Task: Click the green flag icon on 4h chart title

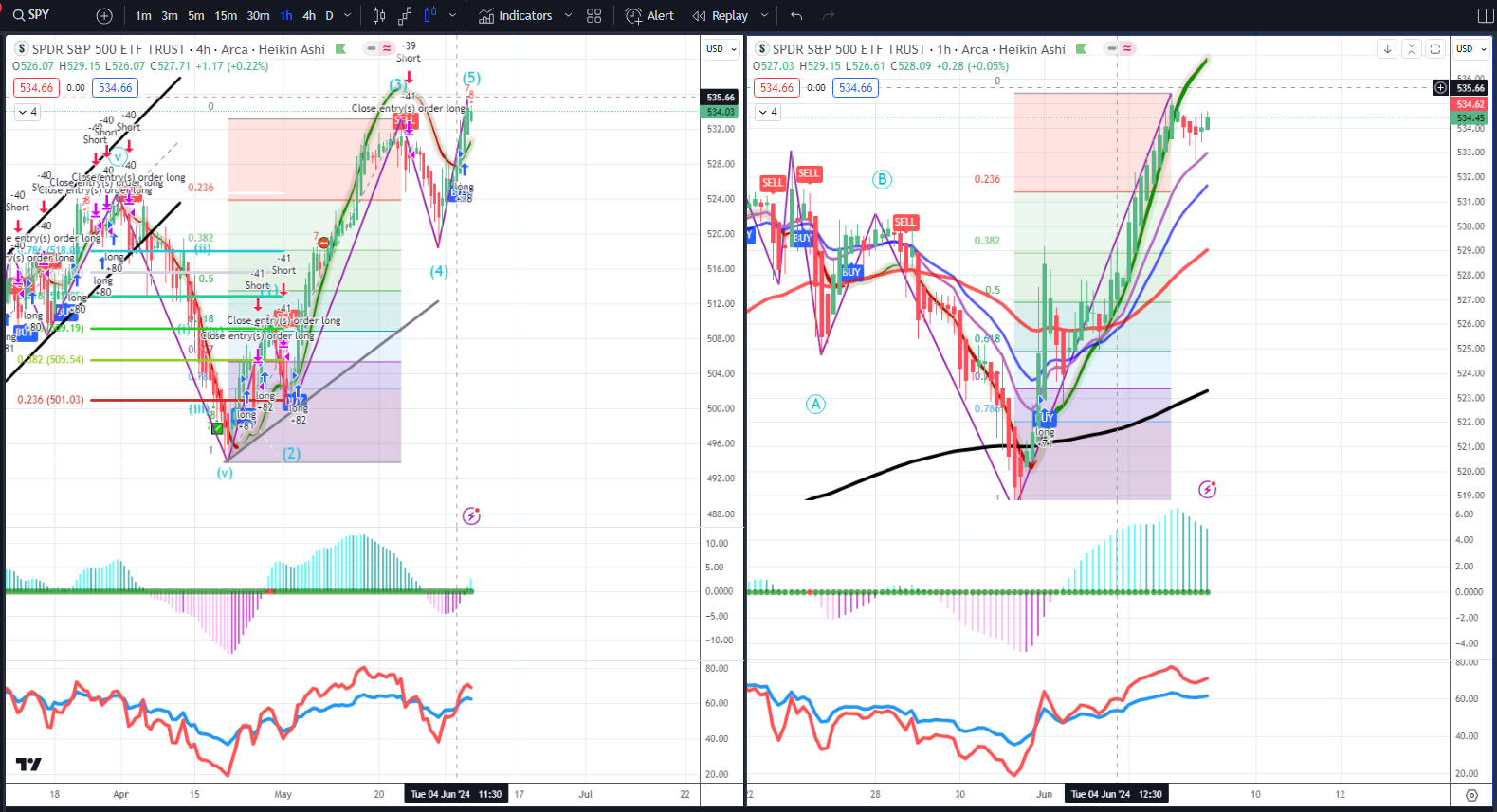Action: tap(341, 49)
